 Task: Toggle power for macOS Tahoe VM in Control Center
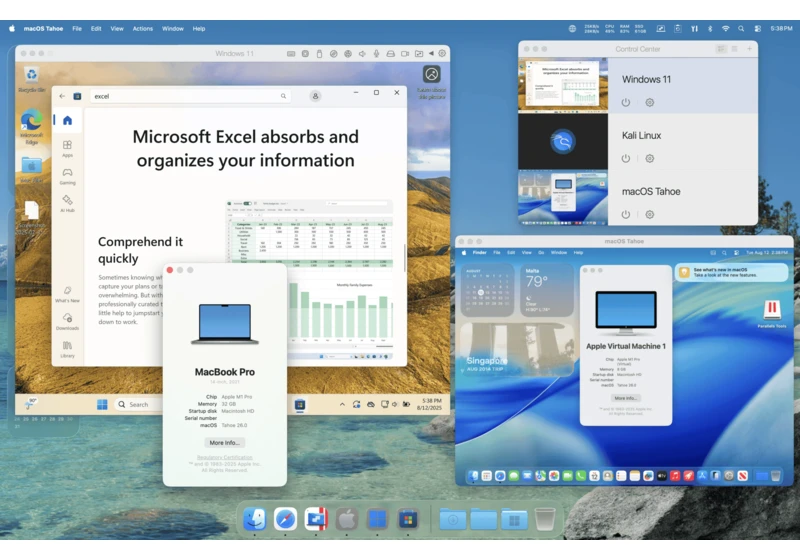coord(626,215)
